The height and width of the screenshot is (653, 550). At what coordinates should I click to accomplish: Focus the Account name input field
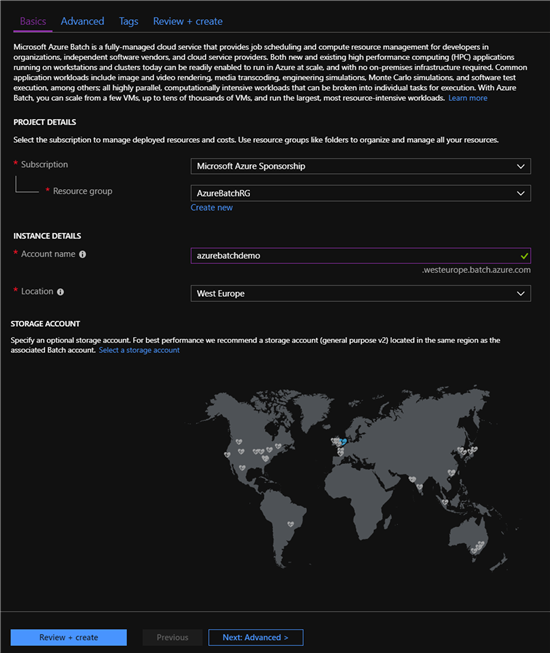point(361,256)
